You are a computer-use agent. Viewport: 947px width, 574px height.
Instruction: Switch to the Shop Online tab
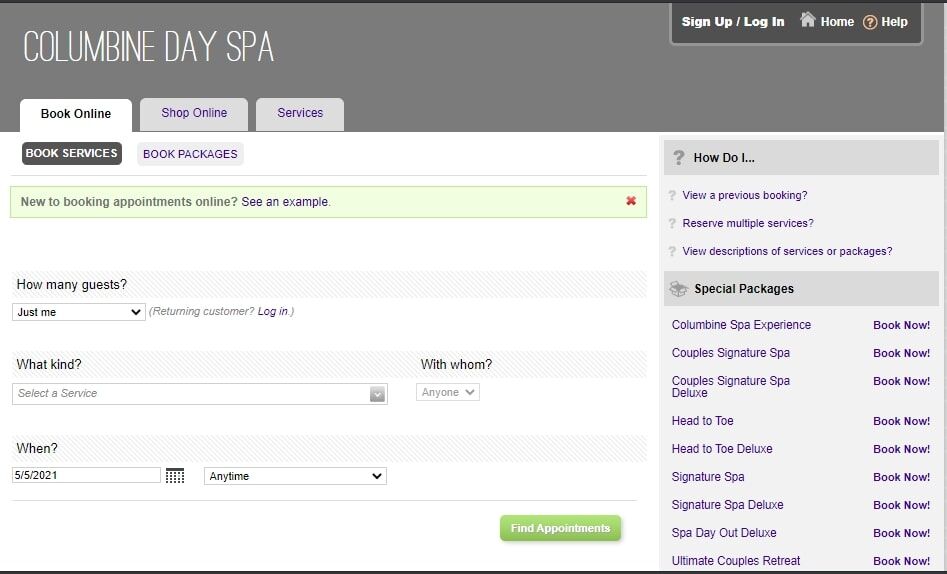(194, 114)
